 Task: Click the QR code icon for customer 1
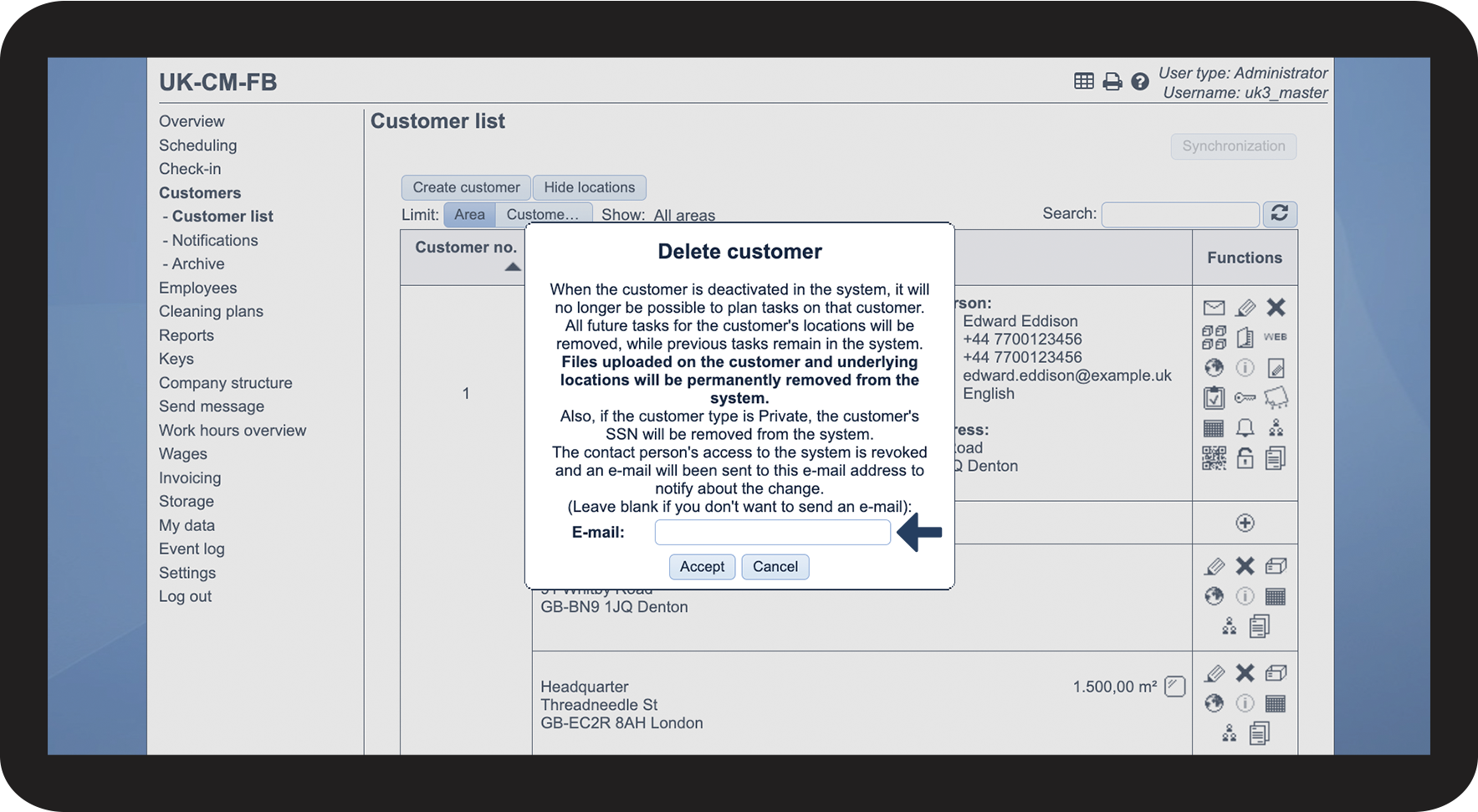tap(1214, 458)
